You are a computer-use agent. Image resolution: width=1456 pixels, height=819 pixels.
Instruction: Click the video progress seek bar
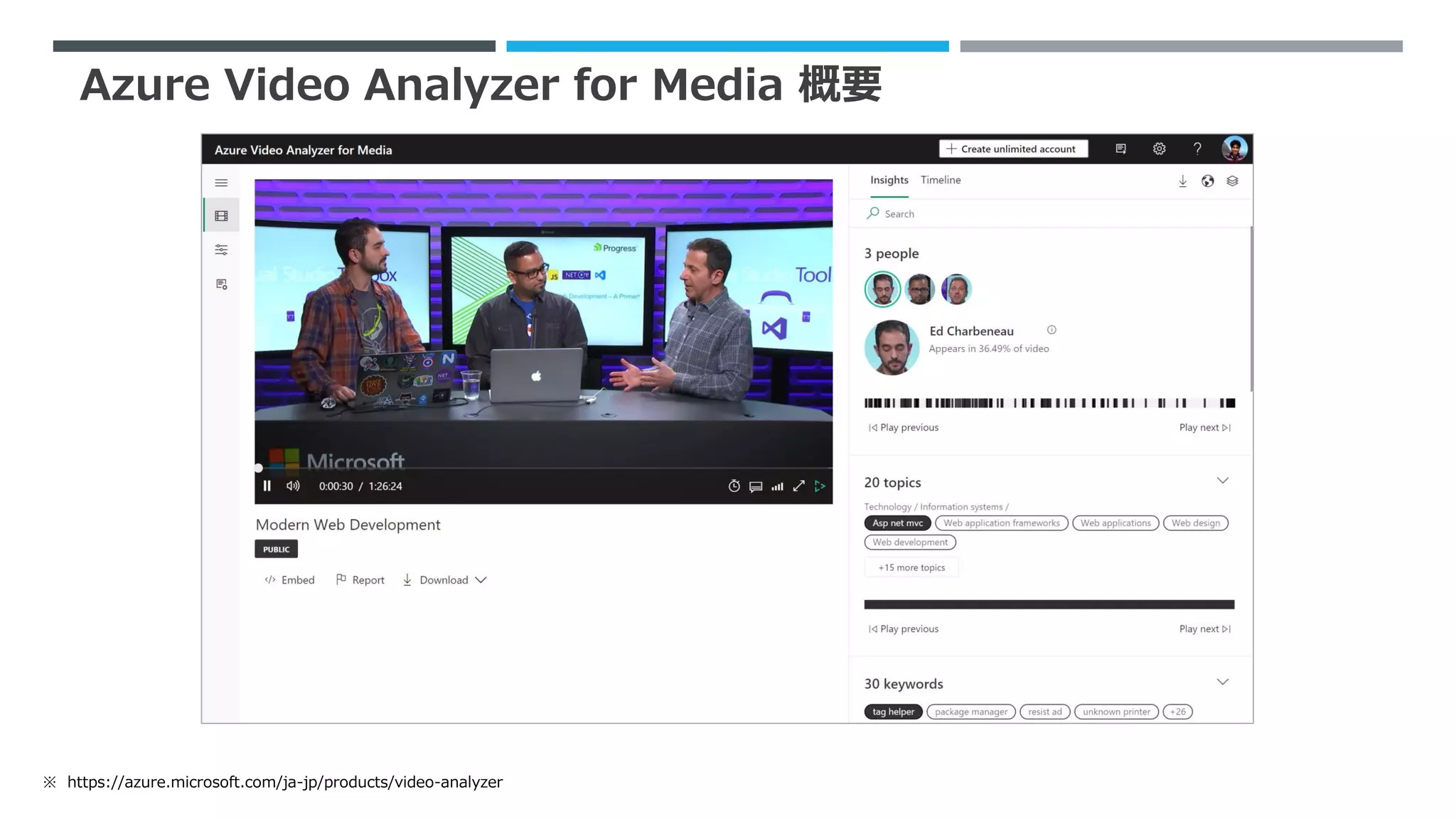[544, 468]
